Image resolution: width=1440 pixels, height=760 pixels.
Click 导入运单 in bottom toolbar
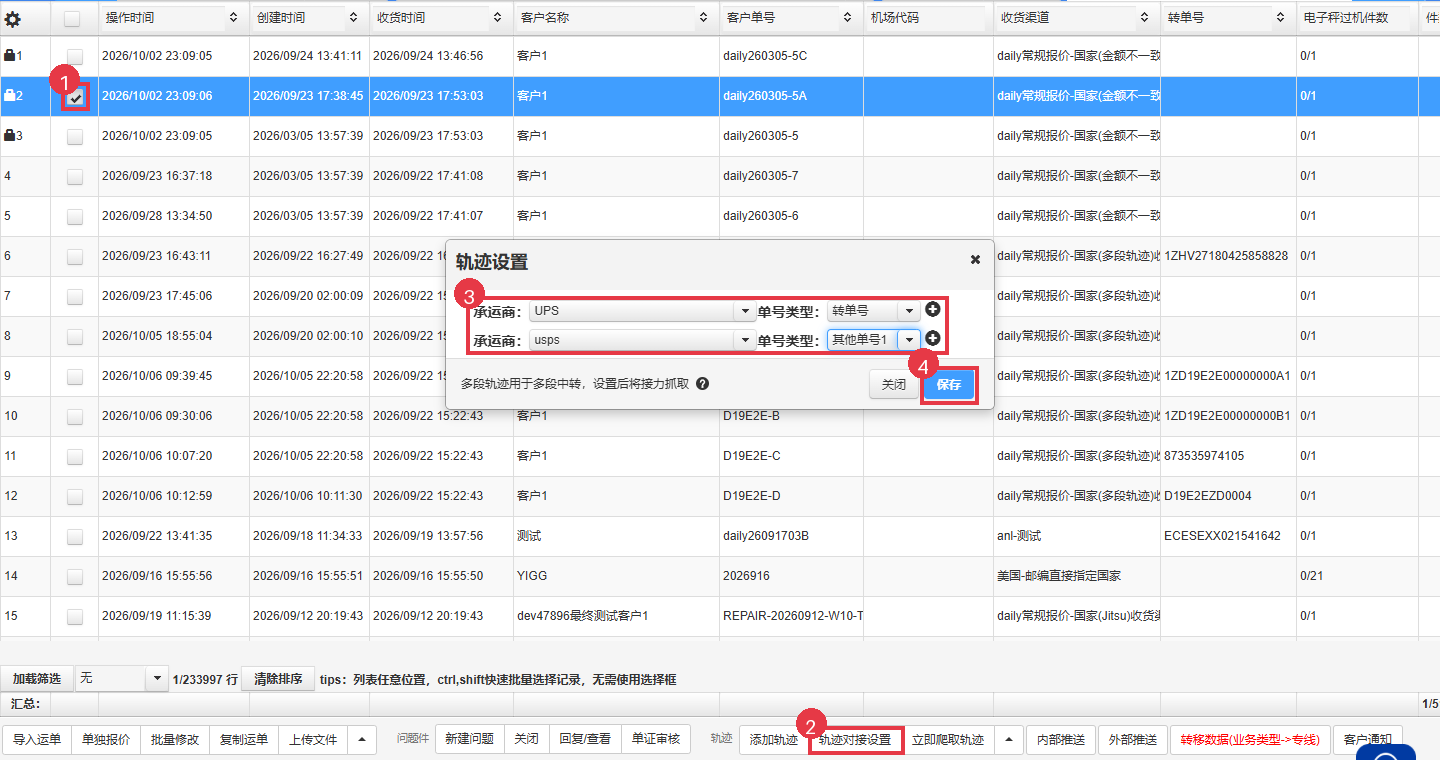click(x=37, y=740)
